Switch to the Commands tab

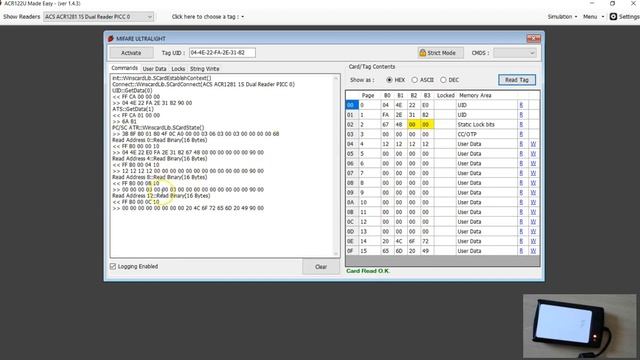coord(124,68)
